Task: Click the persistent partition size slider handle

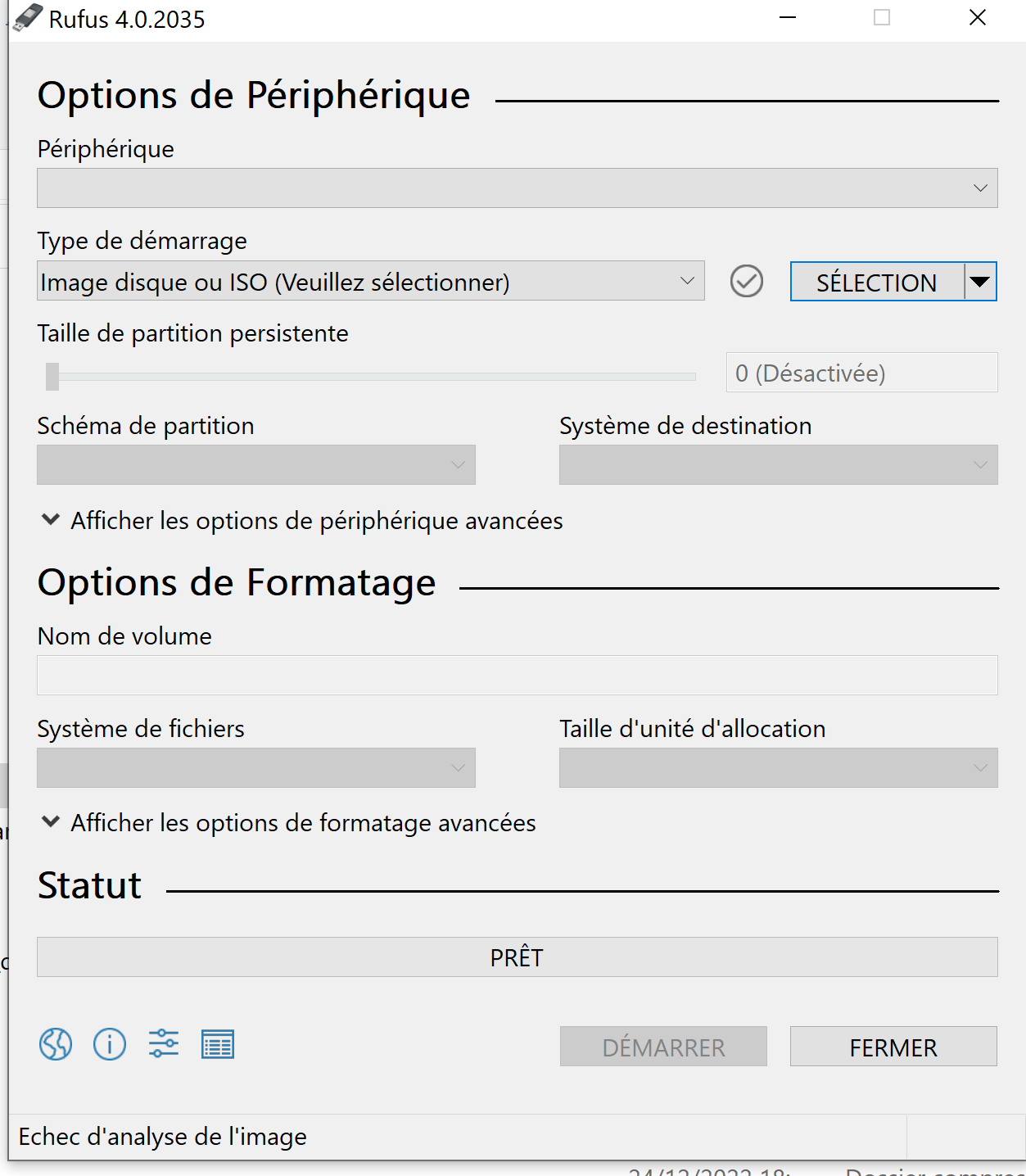Action: [52, 377]
